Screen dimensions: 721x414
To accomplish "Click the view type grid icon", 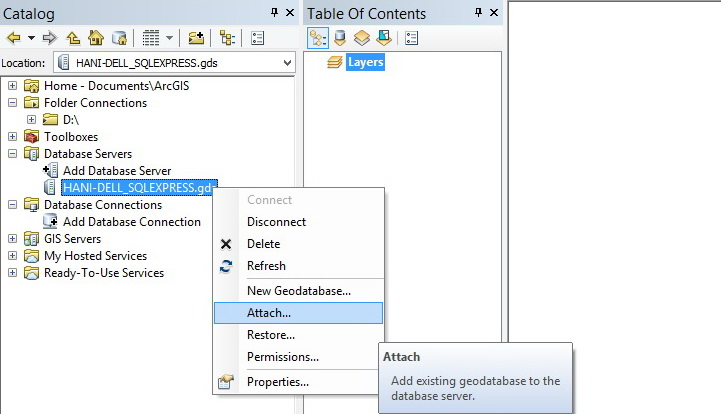I will click(x=151, y=38).
